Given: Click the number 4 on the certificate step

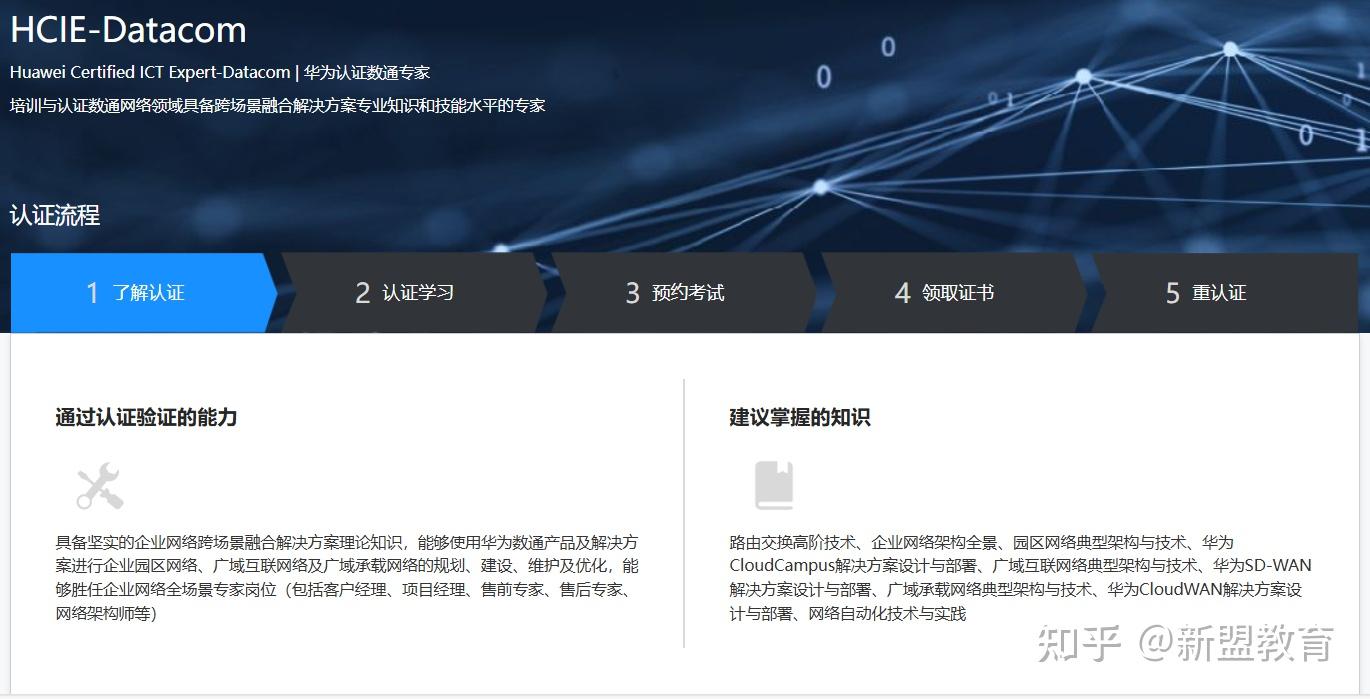Looking at the screenshot, I should (x=901, y=292).
